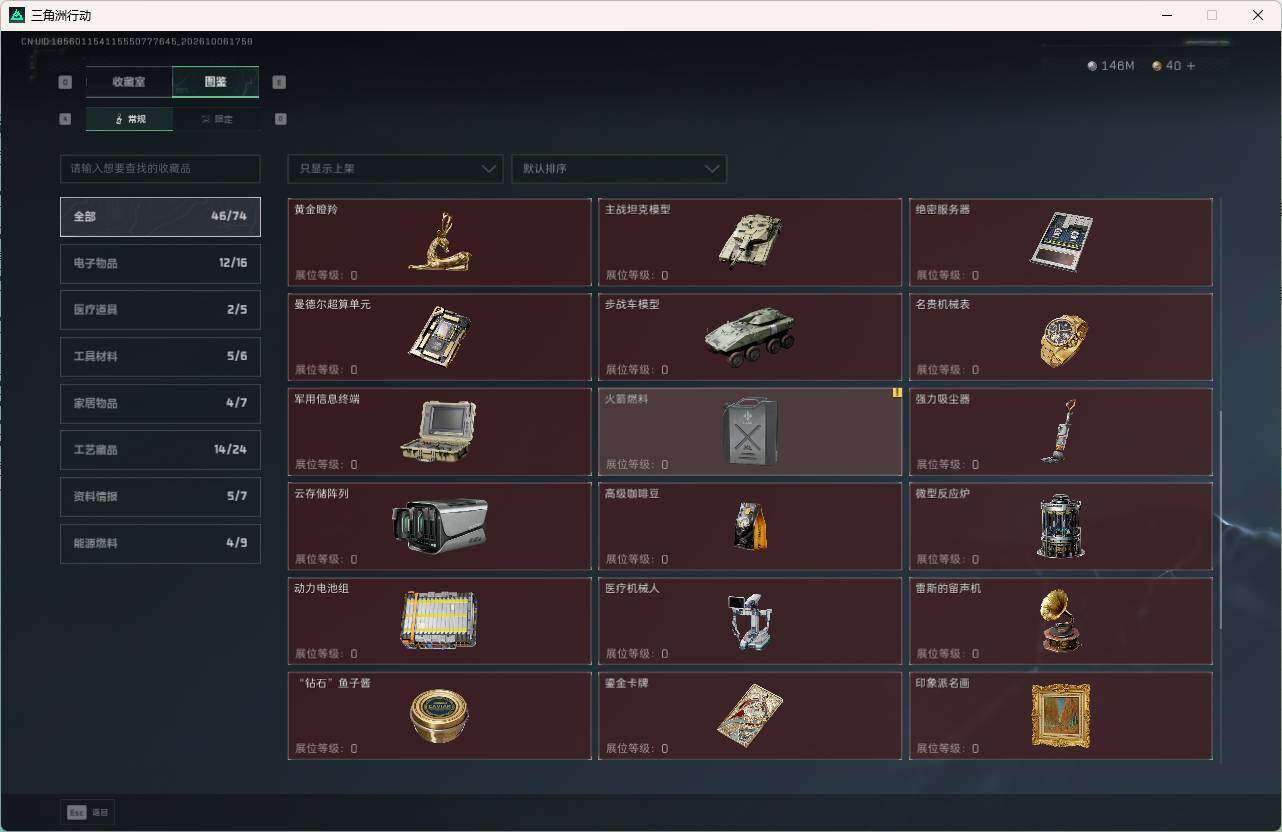
Task: Filter by 医疗道具 category
Action: click(x=160, y=310)
